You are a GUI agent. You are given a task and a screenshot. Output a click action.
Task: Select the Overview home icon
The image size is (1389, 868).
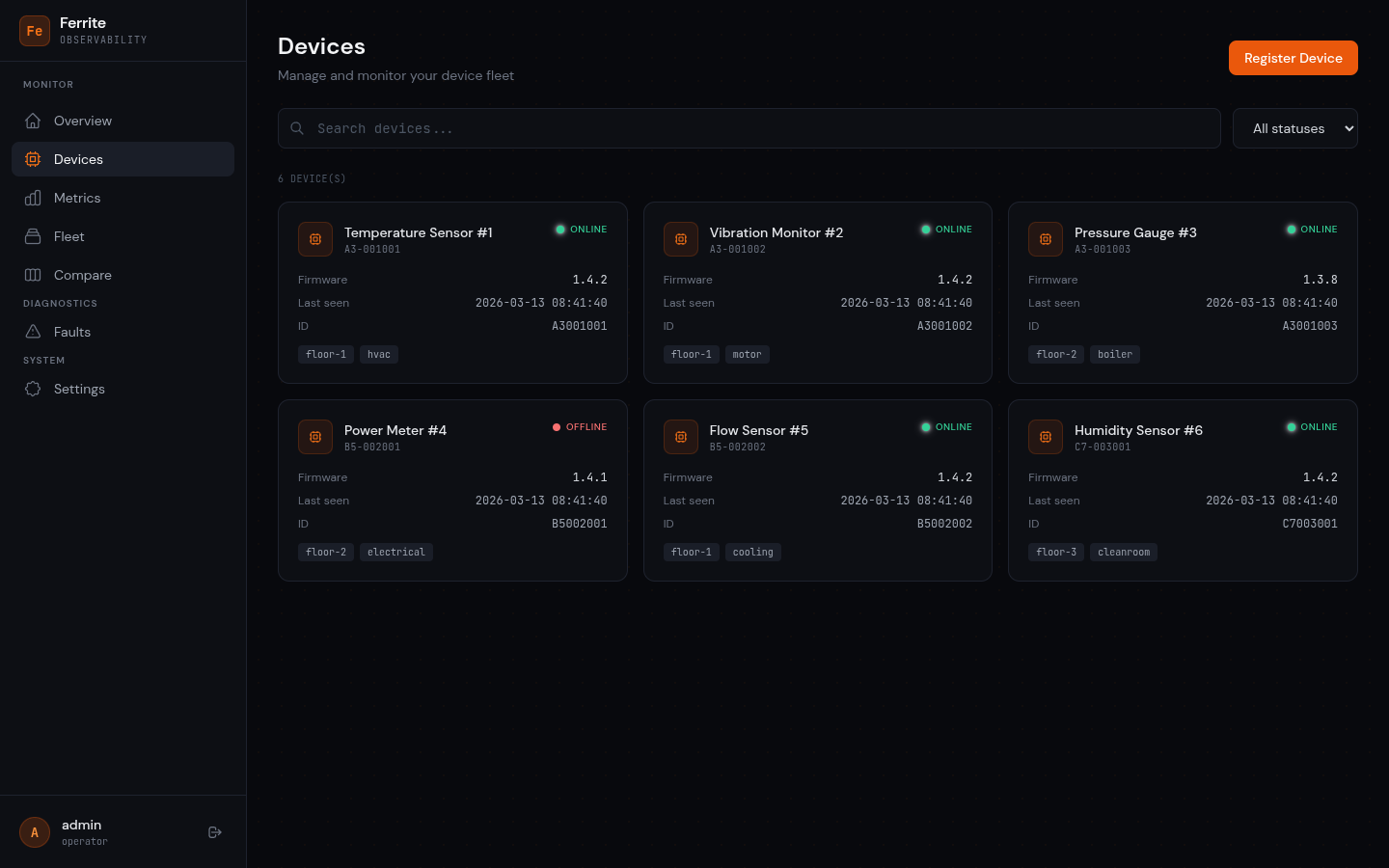[x=33, y=121]
